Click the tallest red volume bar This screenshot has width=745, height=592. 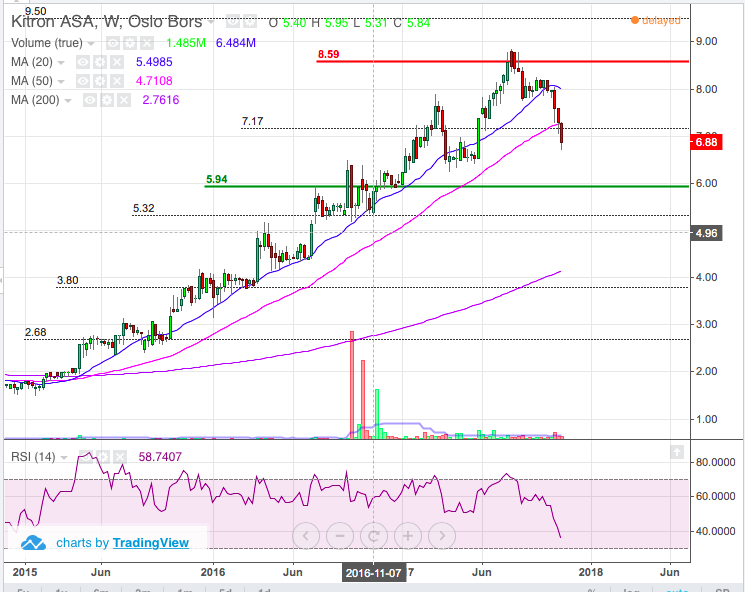point(352,385)
